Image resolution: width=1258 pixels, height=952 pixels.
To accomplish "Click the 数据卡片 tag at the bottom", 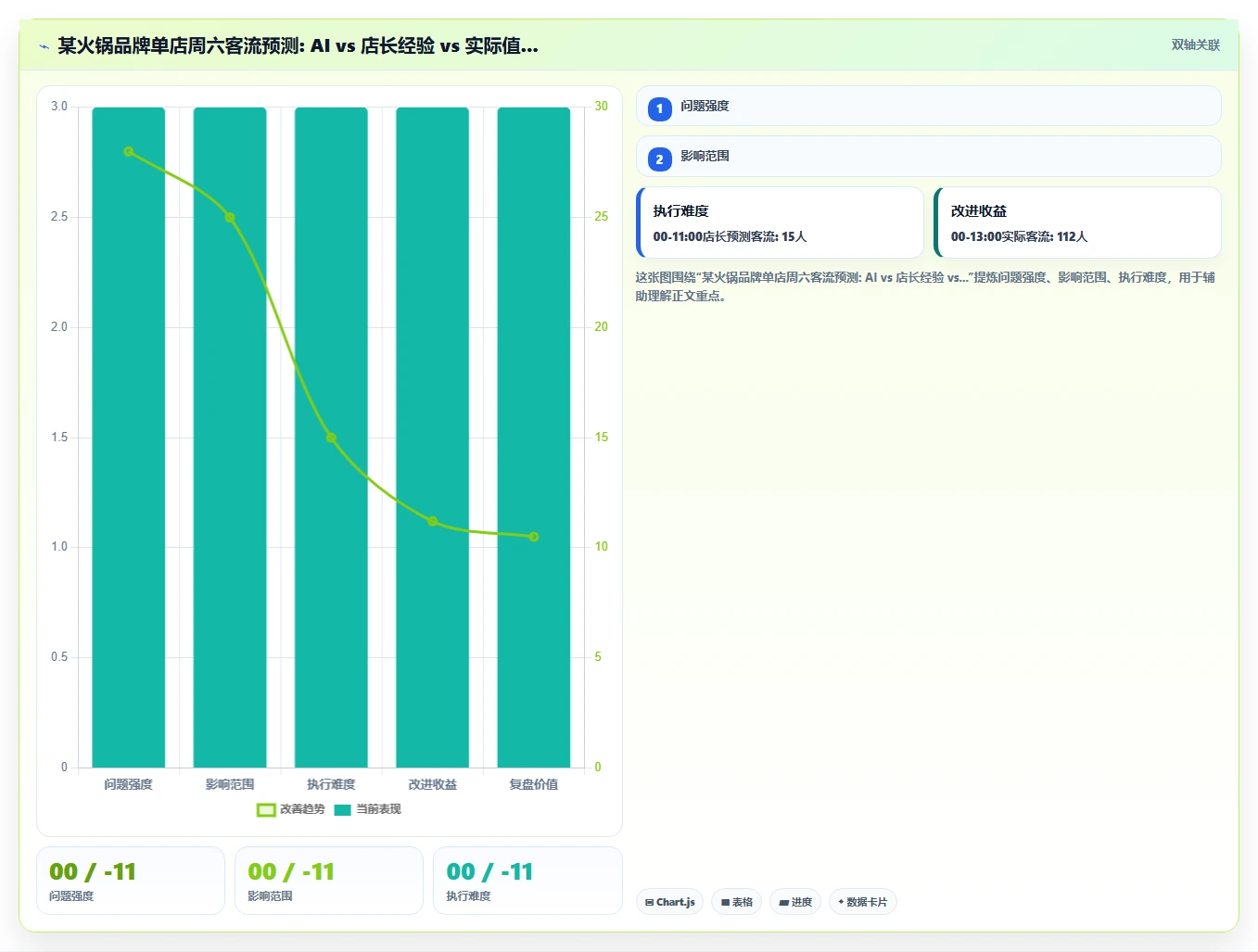I will [x=862, y=902].
